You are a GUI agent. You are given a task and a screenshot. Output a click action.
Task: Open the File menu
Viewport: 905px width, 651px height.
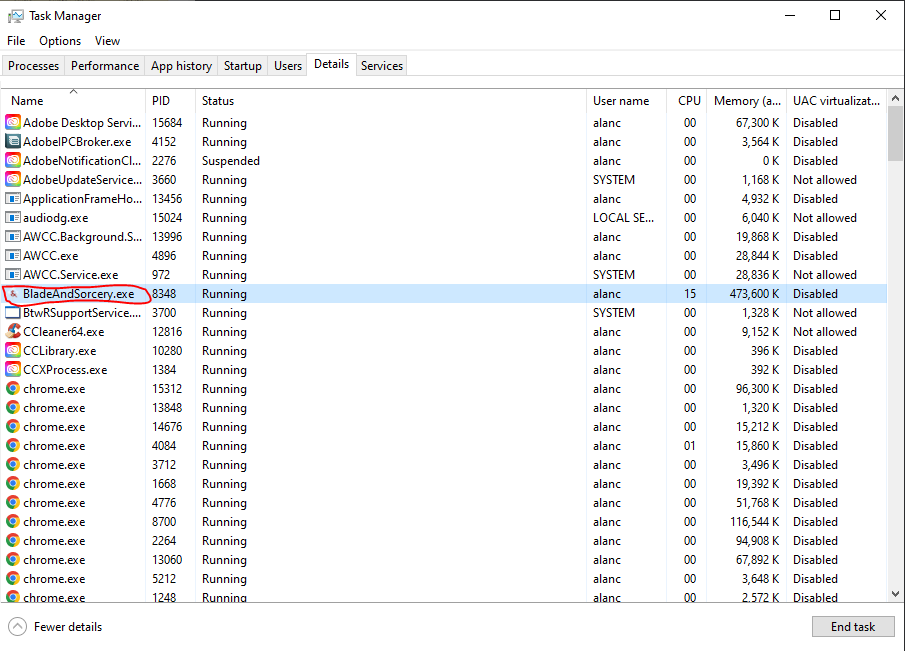click(16, 41)
